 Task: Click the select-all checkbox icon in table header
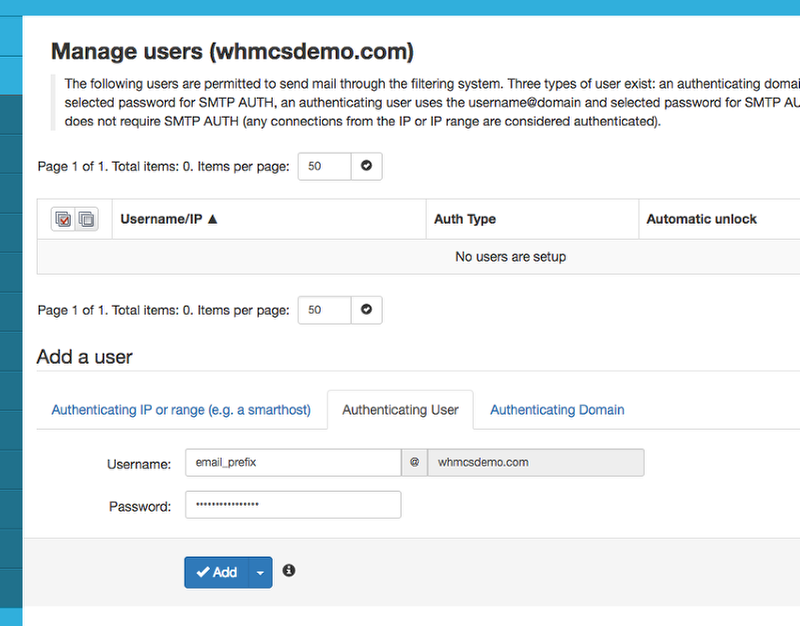64,220
